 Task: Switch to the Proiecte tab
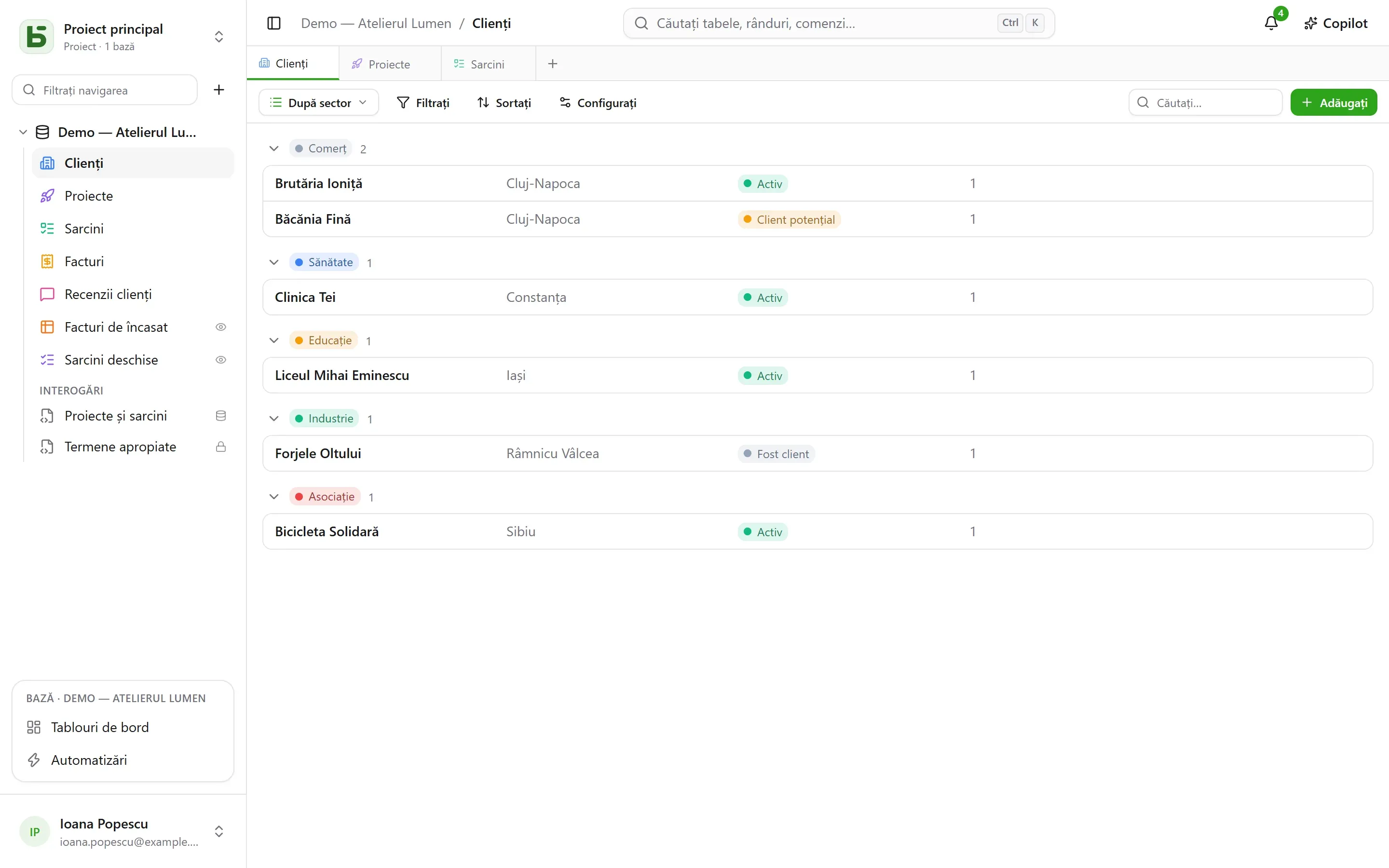(x=390, y=64)
